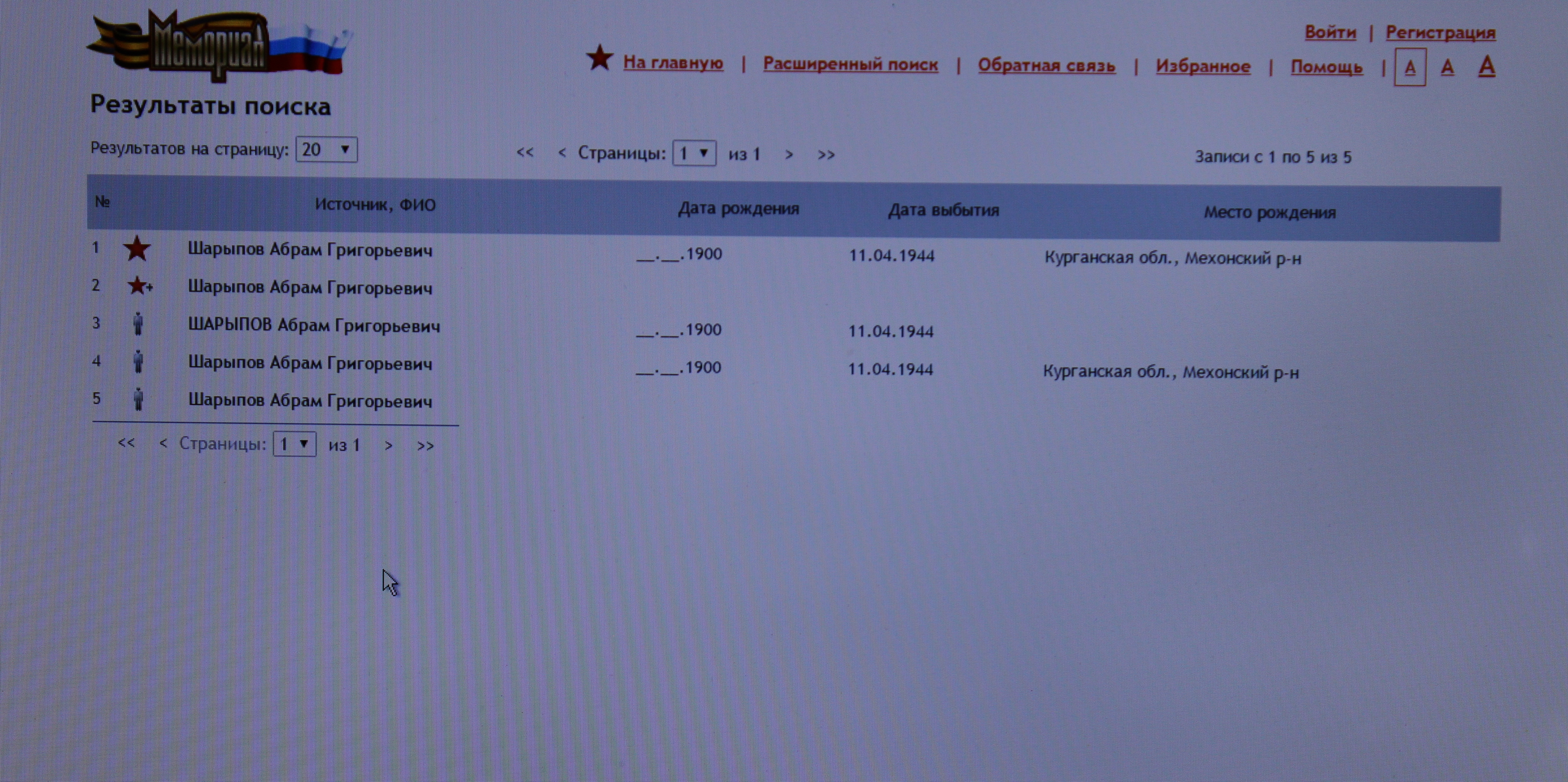Open Расширенный поиск from the menu

coord(850,64)
